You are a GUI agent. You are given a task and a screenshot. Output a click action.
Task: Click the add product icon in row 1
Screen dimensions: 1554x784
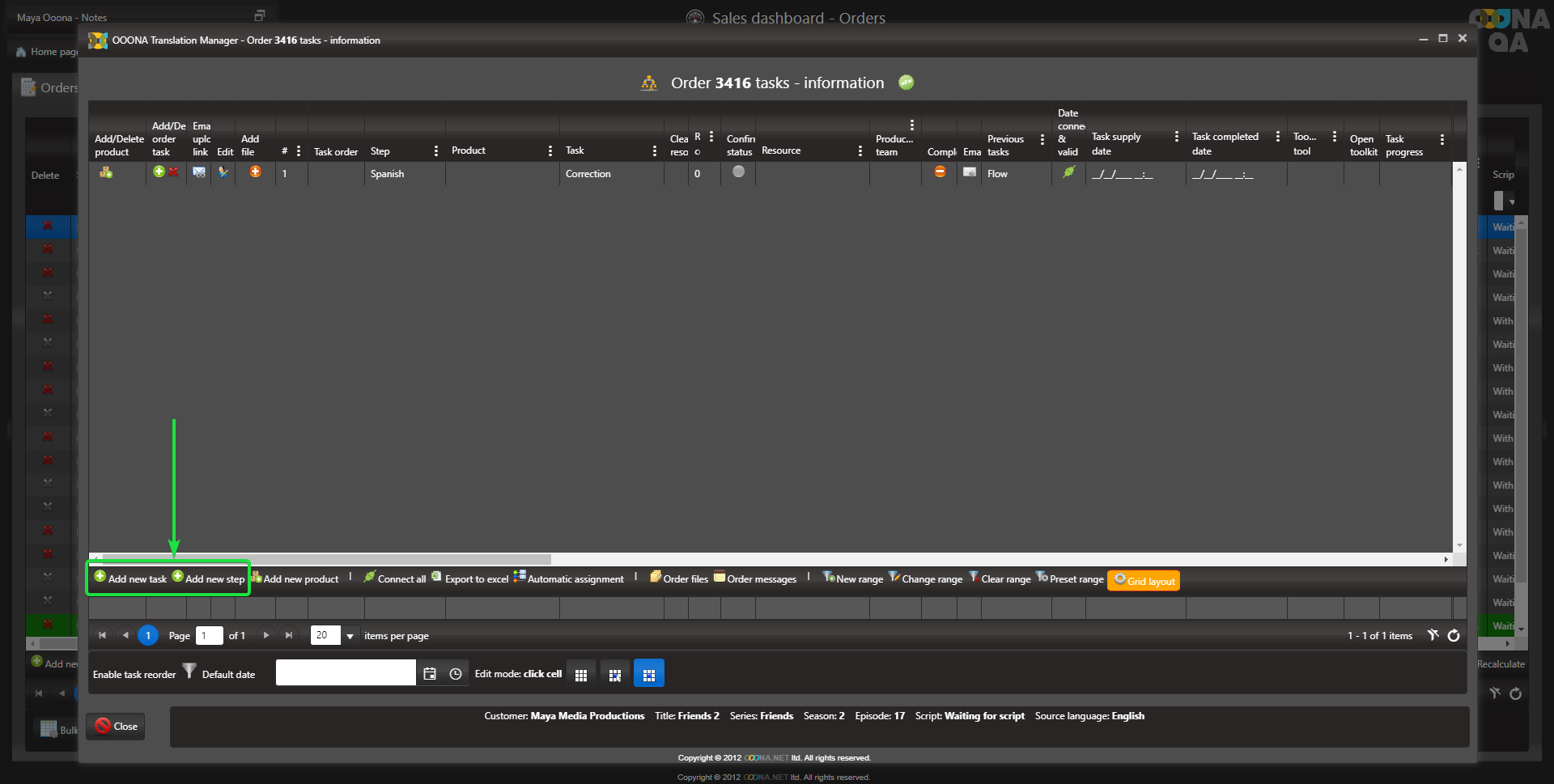[106, 172]
